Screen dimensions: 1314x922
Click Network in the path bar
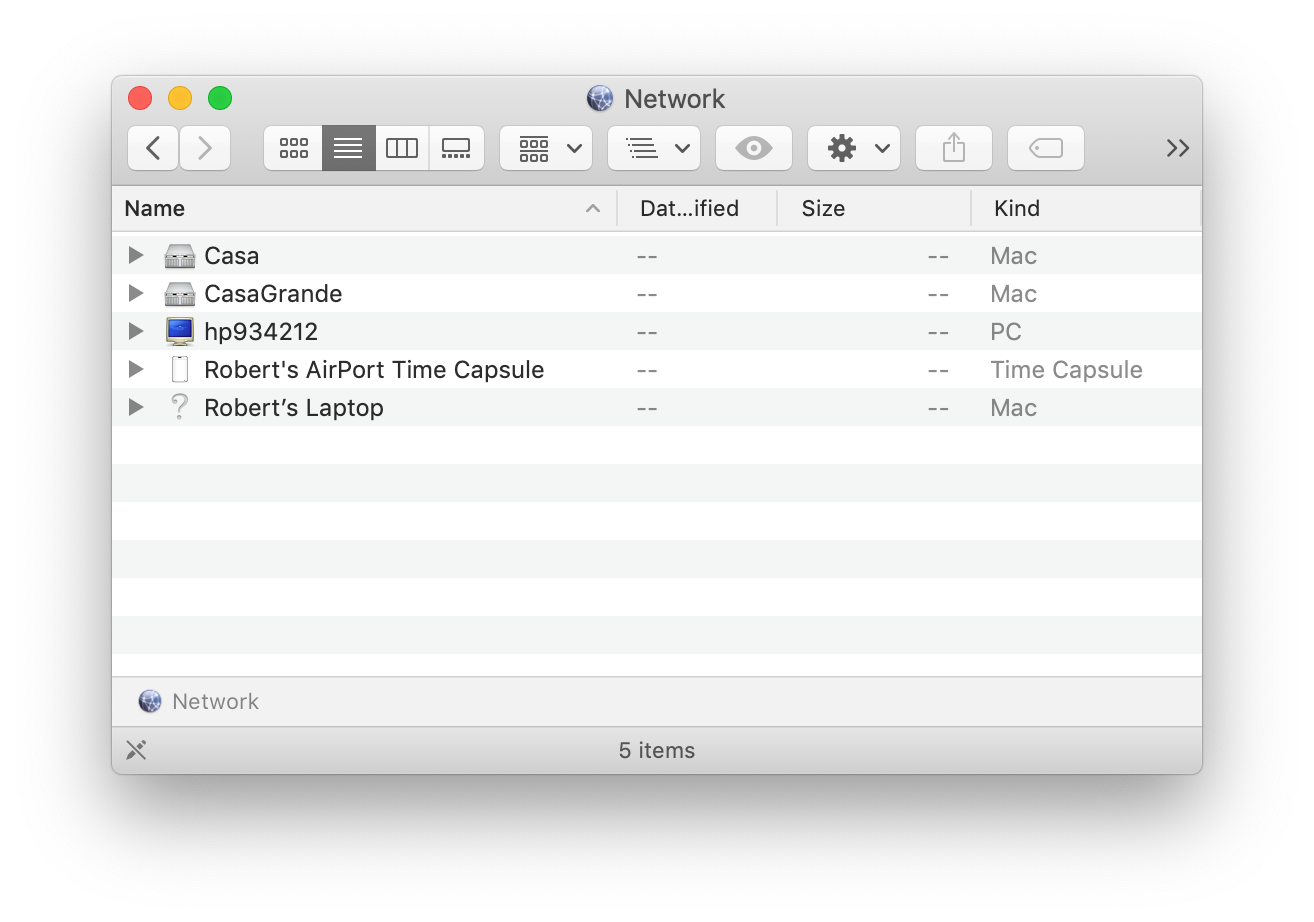click(215, 702)
